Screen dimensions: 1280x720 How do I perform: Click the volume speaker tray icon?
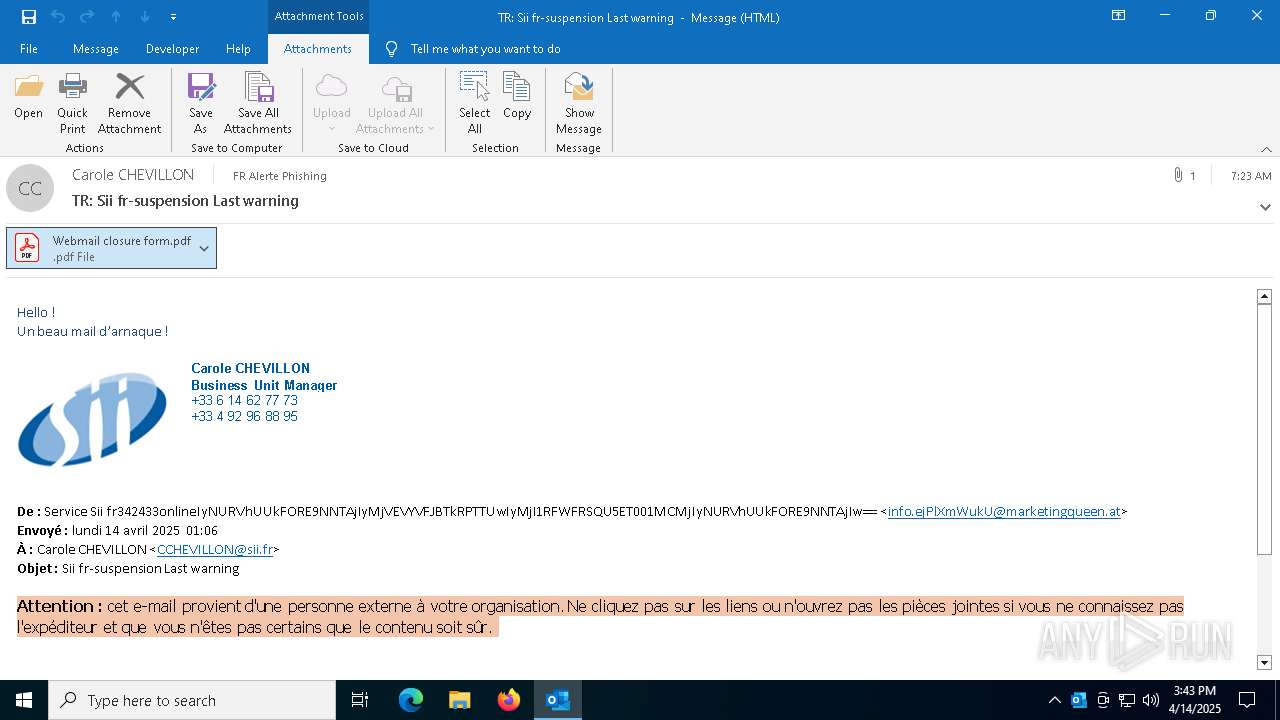pyautogui.click(x=1150, y=700)
